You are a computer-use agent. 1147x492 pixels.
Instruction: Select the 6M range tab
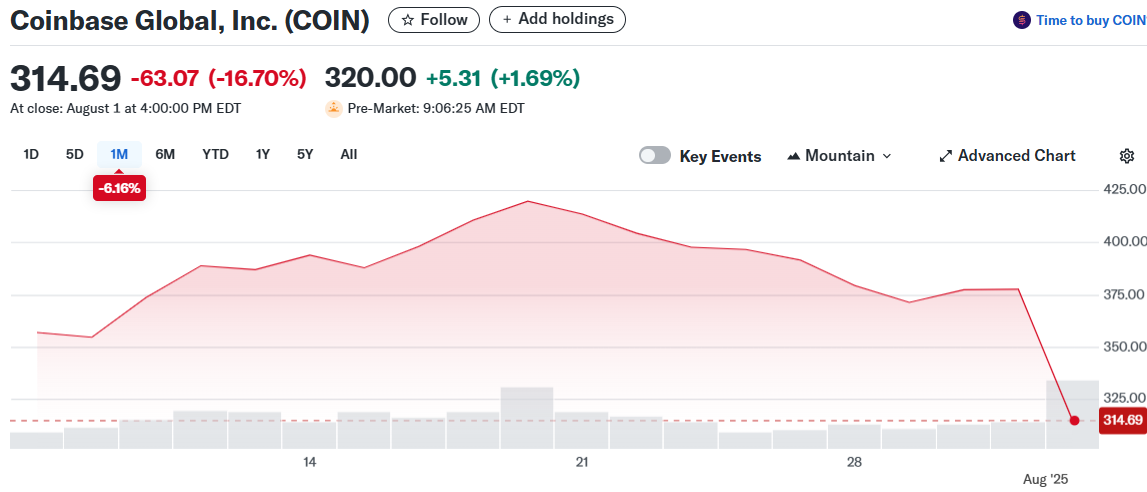point(165,154)
